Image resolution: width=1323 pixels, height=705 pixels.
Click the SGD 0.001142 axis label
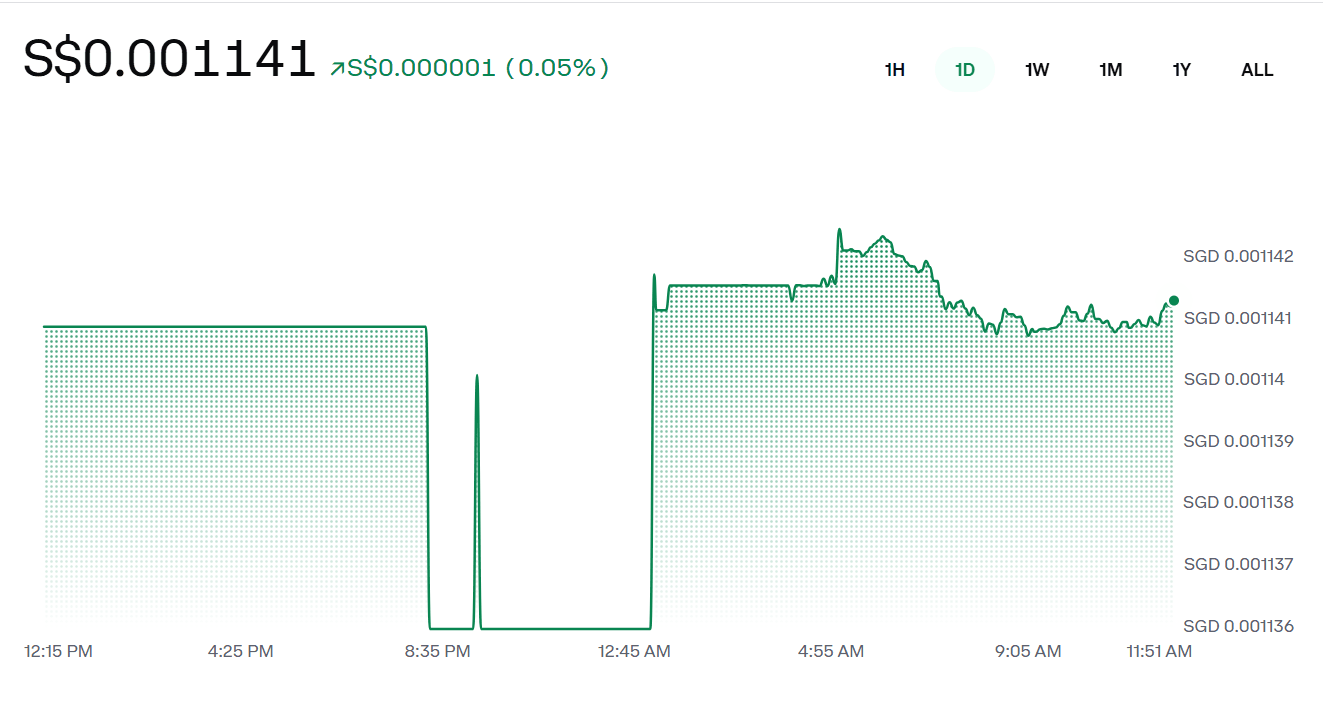[x=1238, y=256]
